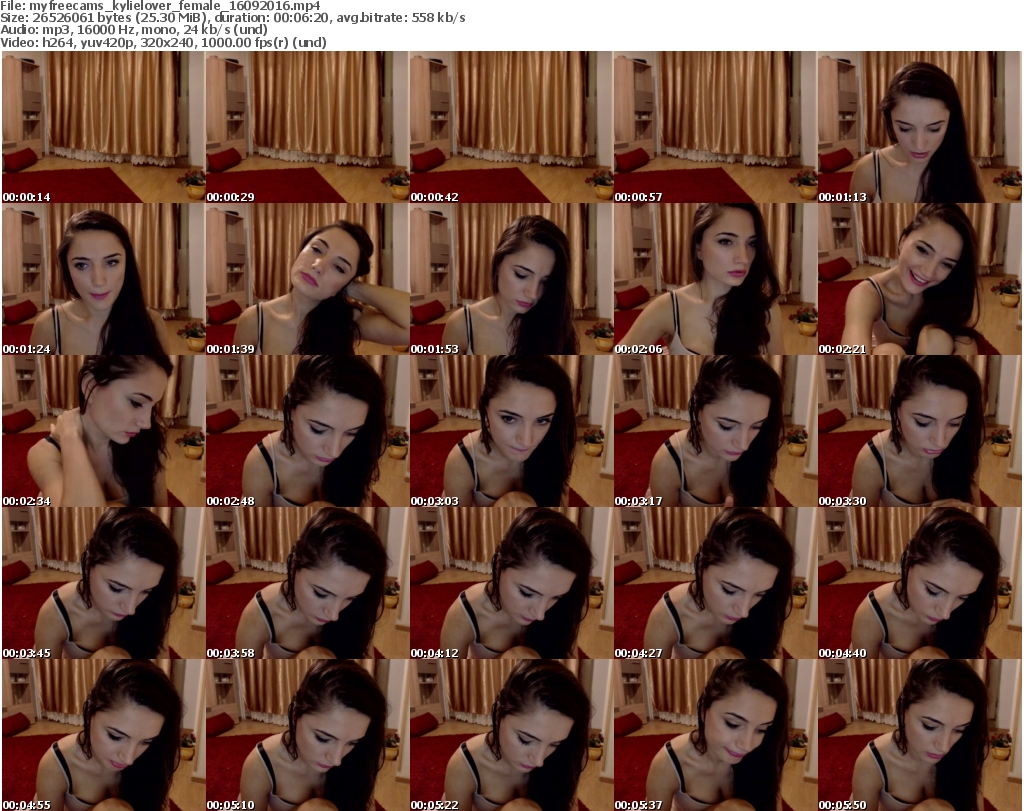The image size is (1024, 811).
Task: Select the thumbnail at 00:01:13
Action: point(918,127)
